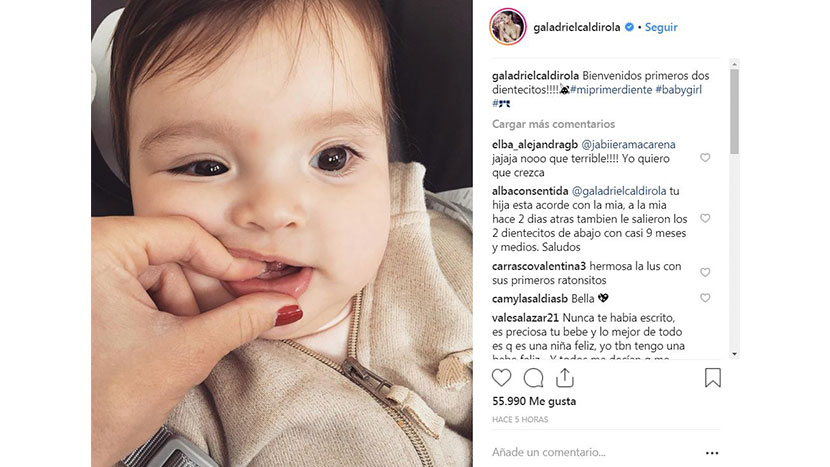View the 55.990 Me gusta likes list
This screenshot has width=830, height=467.
pos(534,401)
